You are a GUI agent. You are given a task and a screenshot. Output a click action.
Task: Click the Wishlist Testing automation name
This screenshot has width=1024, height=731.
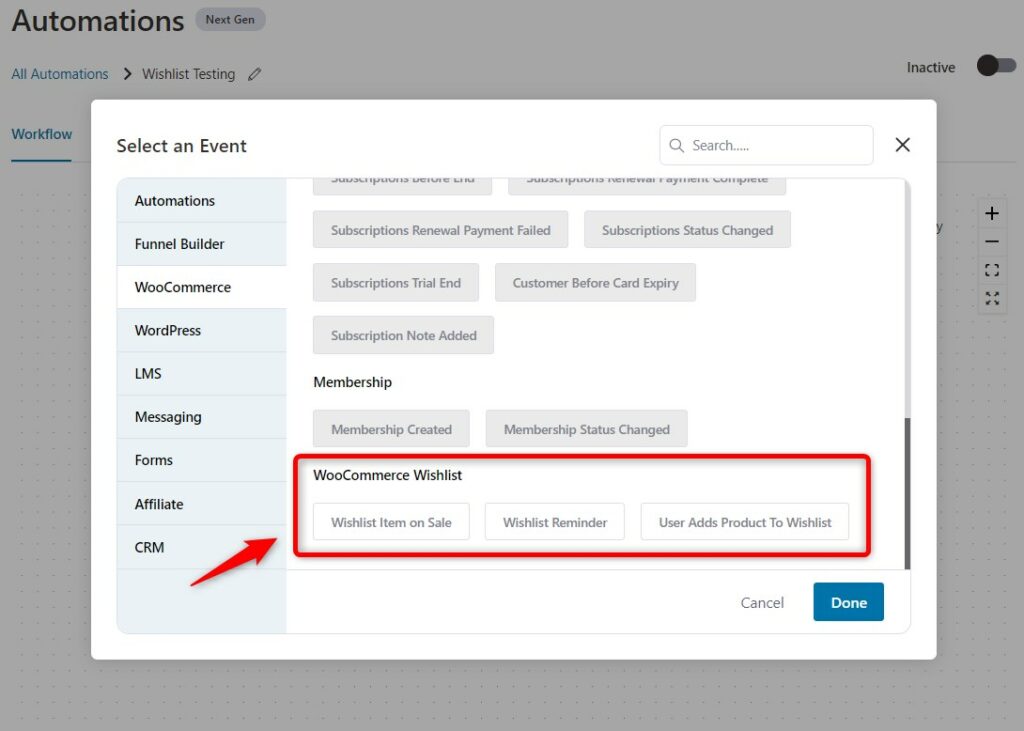[x=189, y=74]
